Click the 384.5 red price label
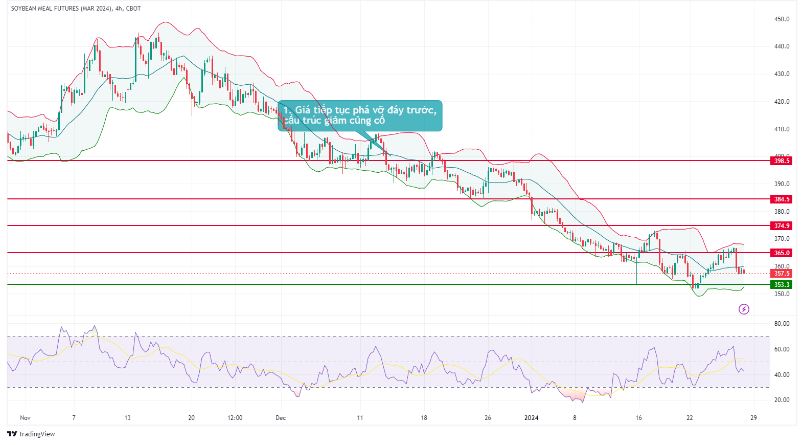 782,199
